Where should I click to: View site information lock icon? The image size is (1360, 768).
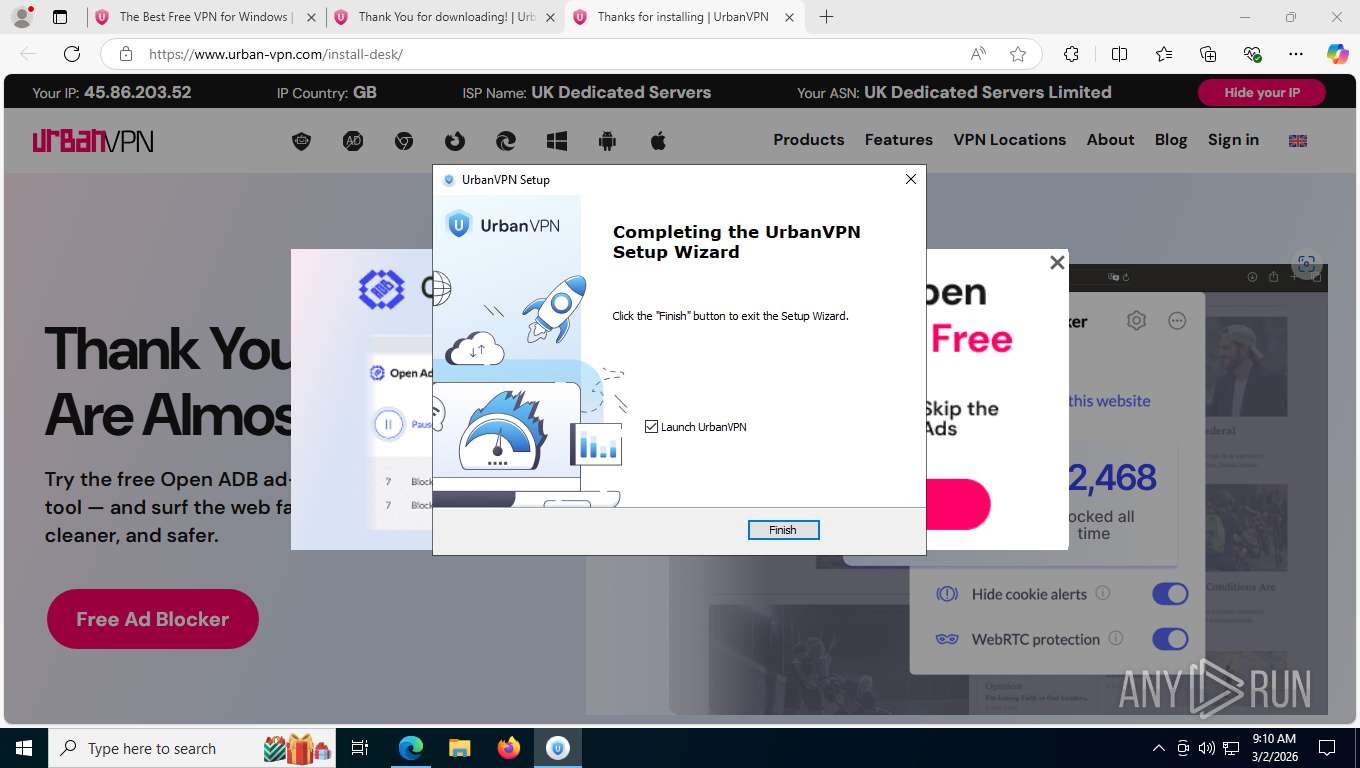click(x=126, y=54)
